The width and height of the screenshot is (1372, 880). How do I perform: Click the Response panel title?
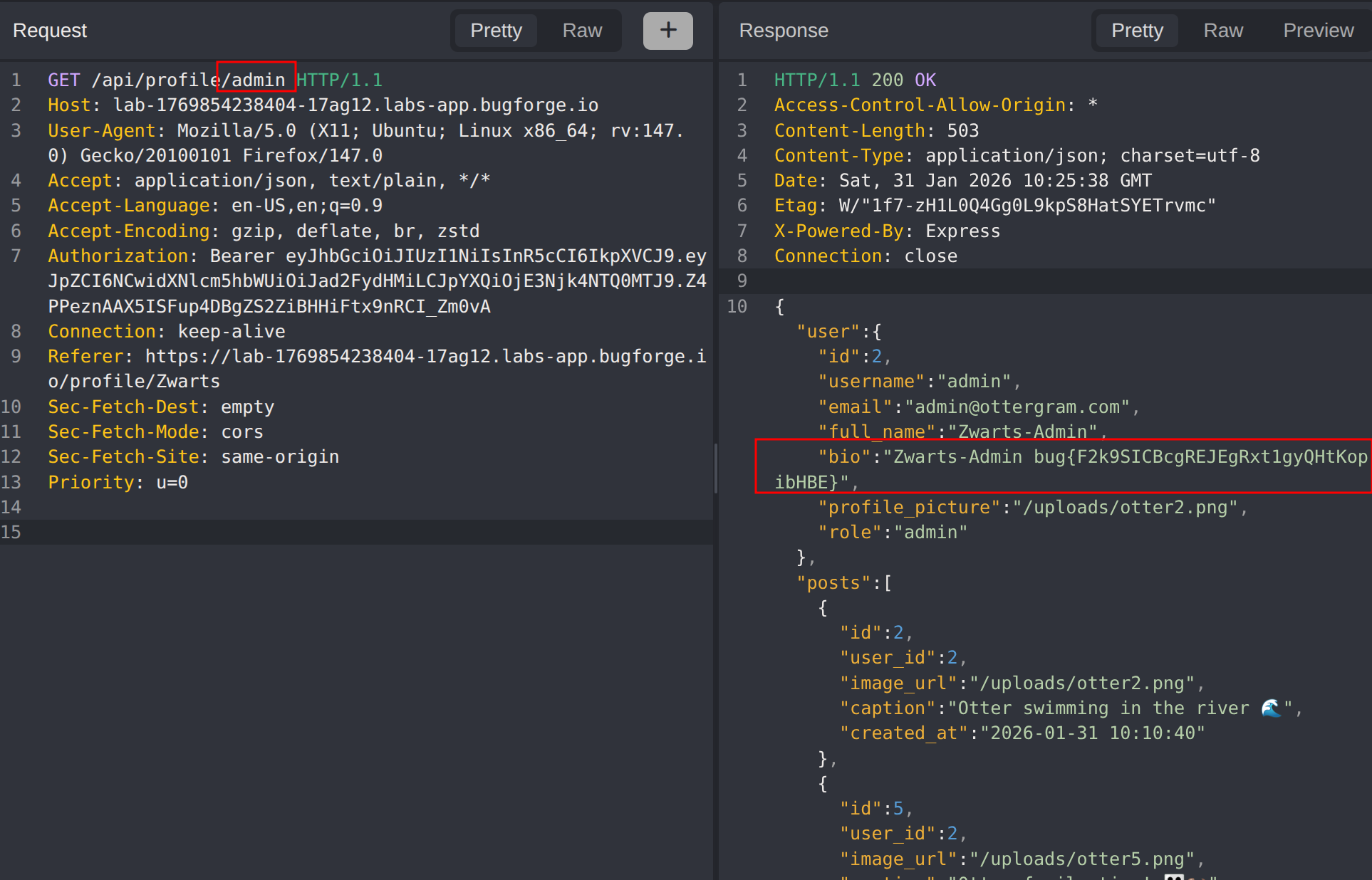tap(783, 31)
